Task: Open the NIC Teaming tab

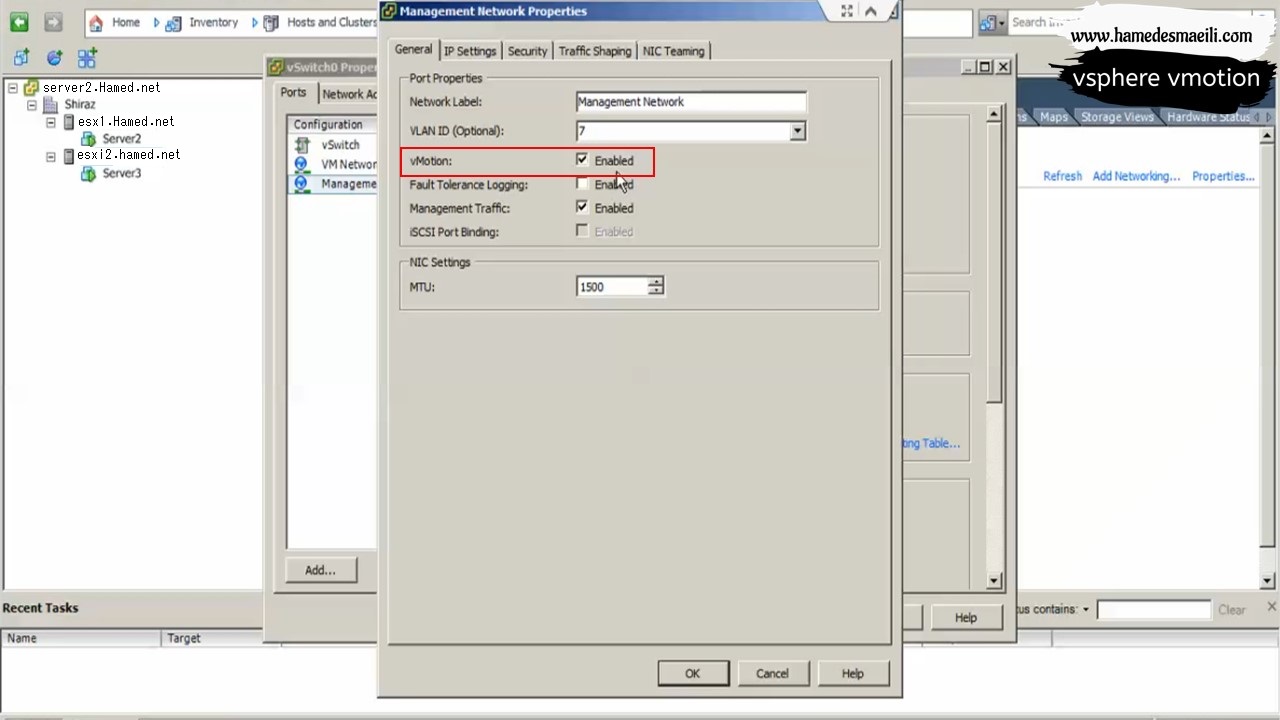Action: click(673, 51)
